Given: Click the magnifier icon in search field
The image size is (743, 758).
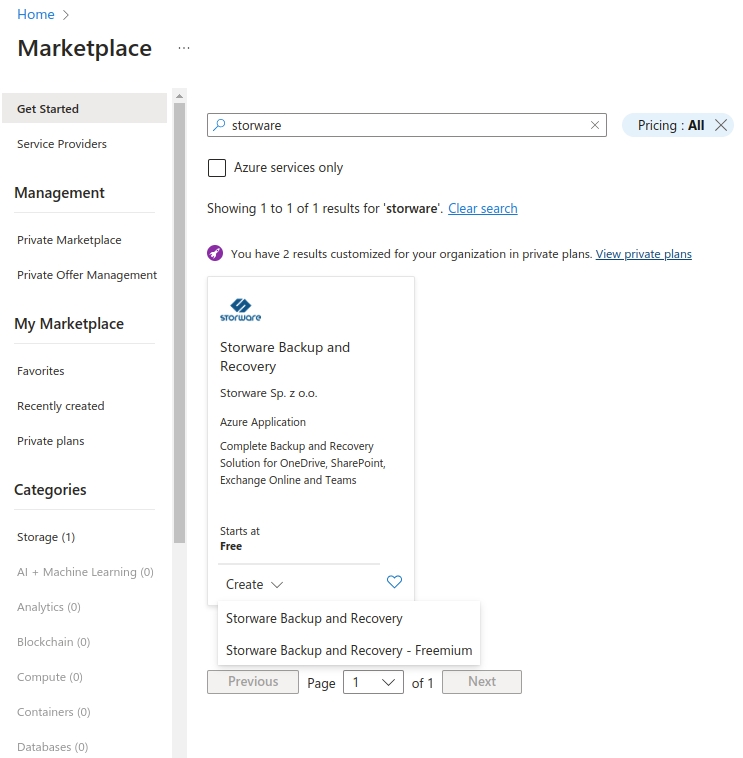Looking at the screenshot, I should [x=220, y=125].
